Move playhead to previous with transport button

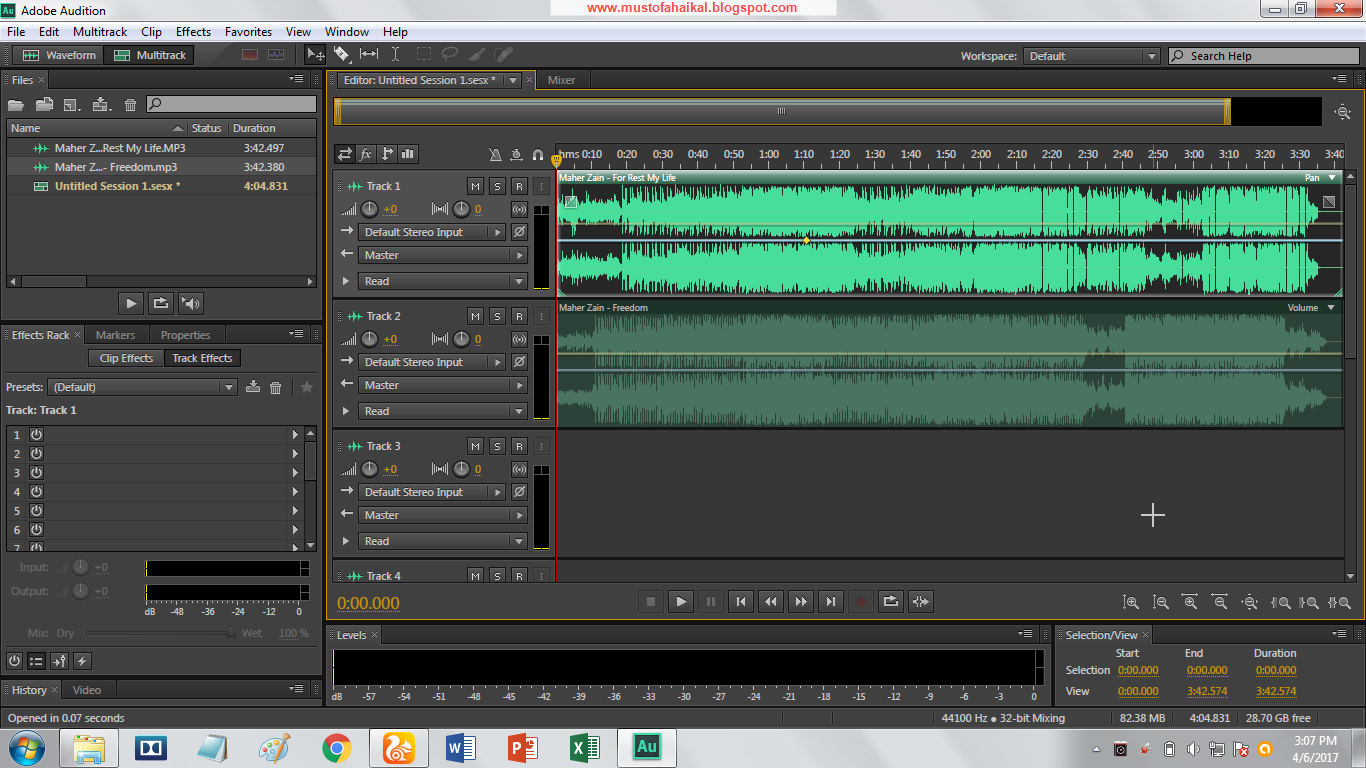741,601
